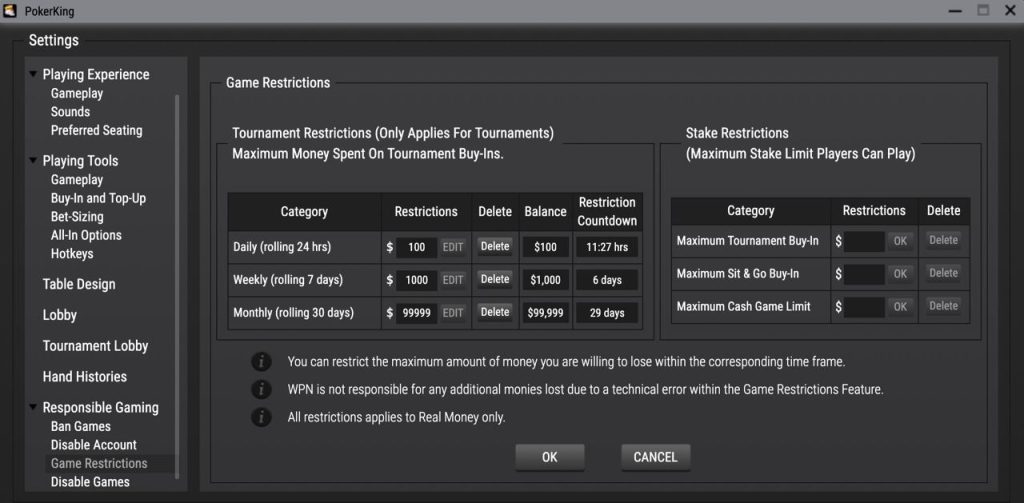Open the Preferred Seating option
Viewport: 1024px width, 503px height.
click(96, 131)
